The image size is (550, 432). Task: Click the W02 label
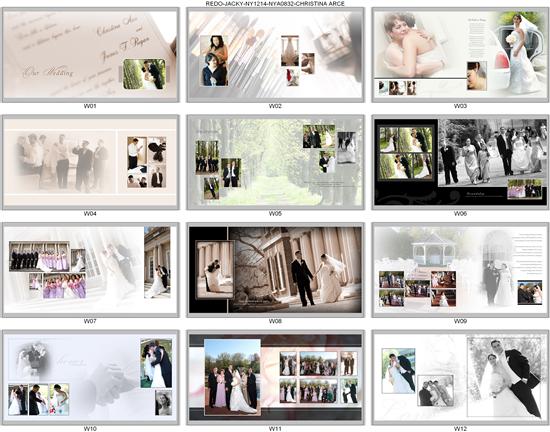[x=275, y=106]
